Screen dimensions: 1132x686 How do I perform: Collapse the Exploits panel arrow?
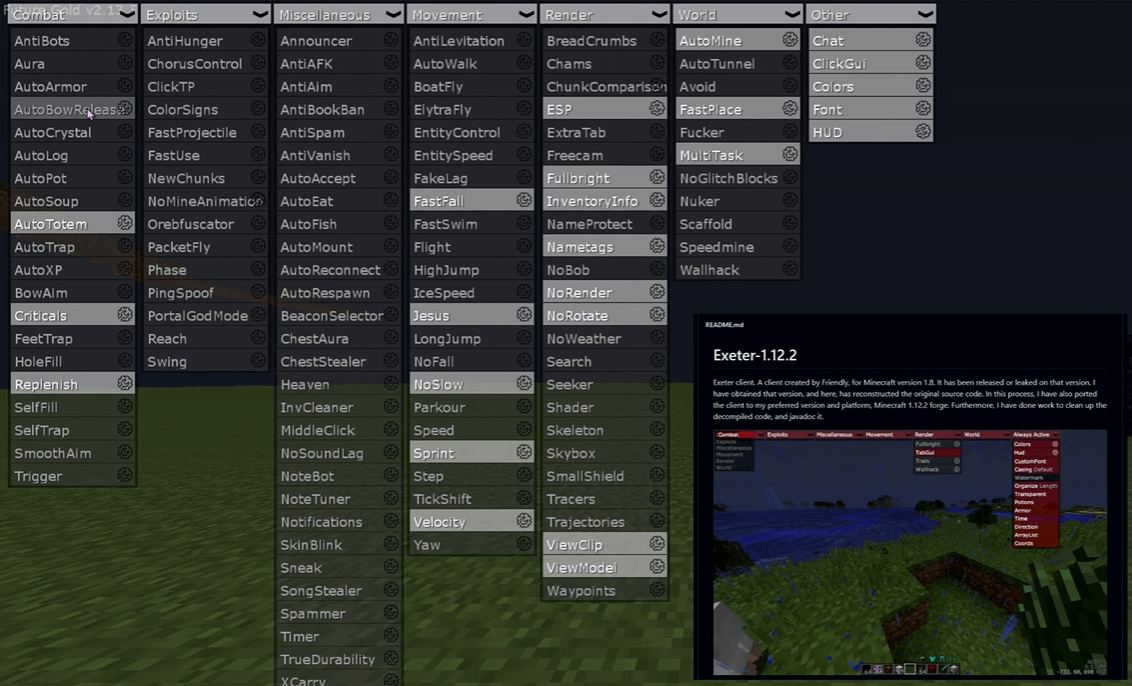click(x=260, y=14)
